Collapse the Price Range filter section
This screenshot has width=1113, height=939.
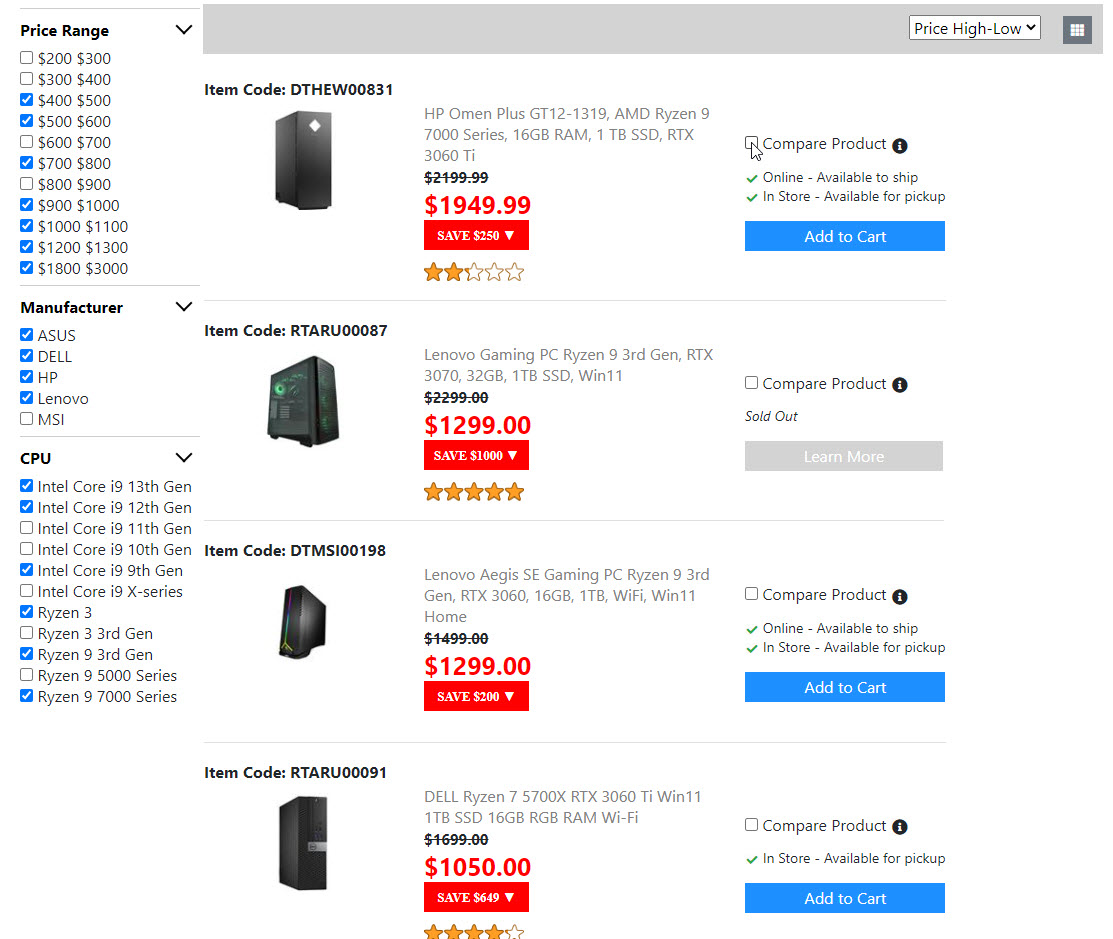[x=184, y=30]
